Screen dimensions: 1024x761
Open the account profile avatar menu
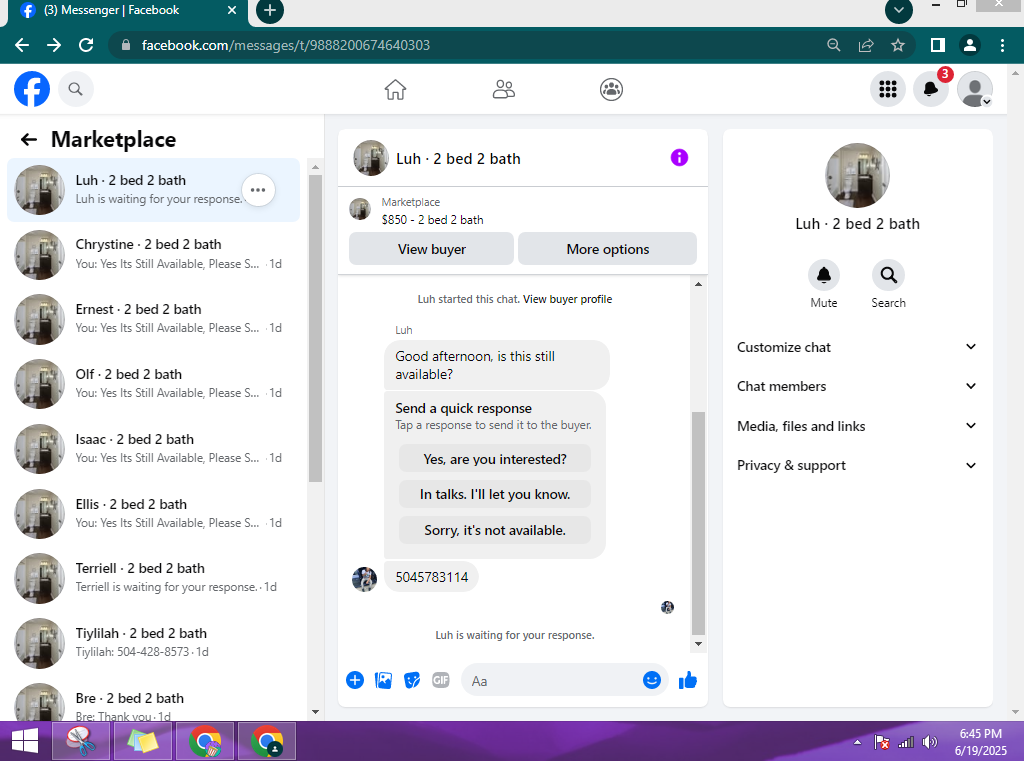coord(974,89)
